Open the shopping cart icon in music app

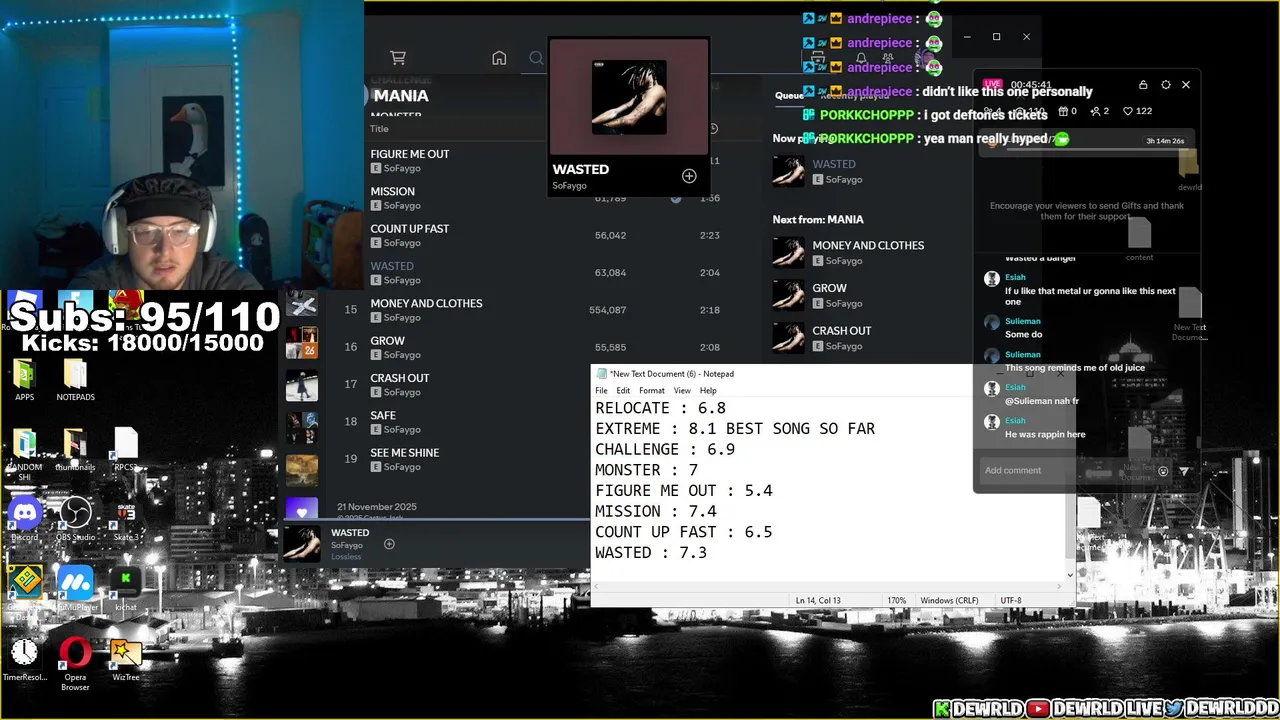[398, 58]
